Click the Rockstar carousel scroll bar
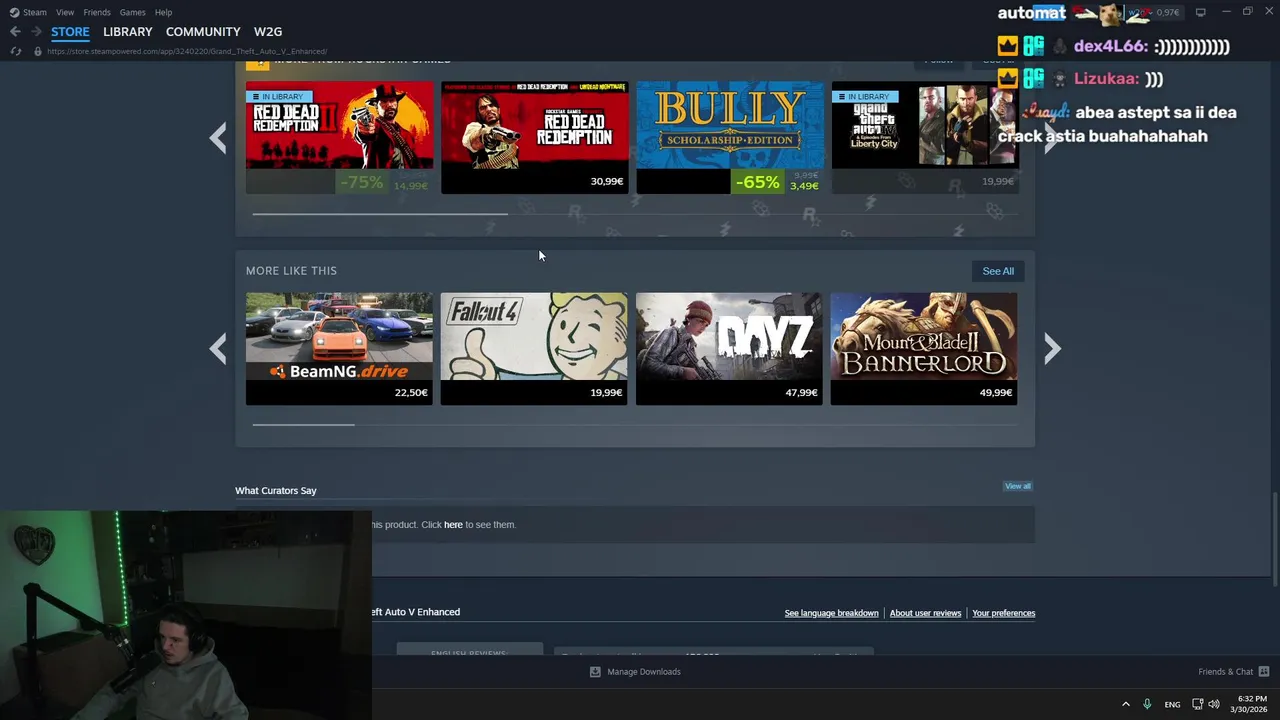The height and width of the screenshot is (720, 1280). (x=380, y=214)
